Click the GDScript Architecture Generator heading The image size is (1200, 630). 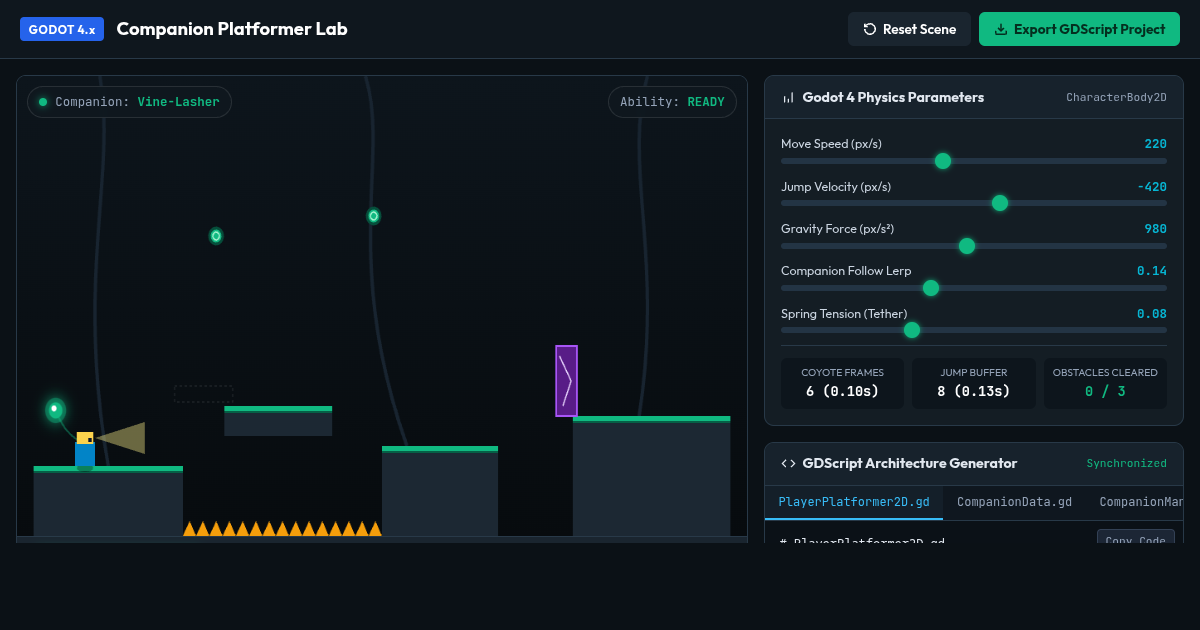(x=910, y=463)
